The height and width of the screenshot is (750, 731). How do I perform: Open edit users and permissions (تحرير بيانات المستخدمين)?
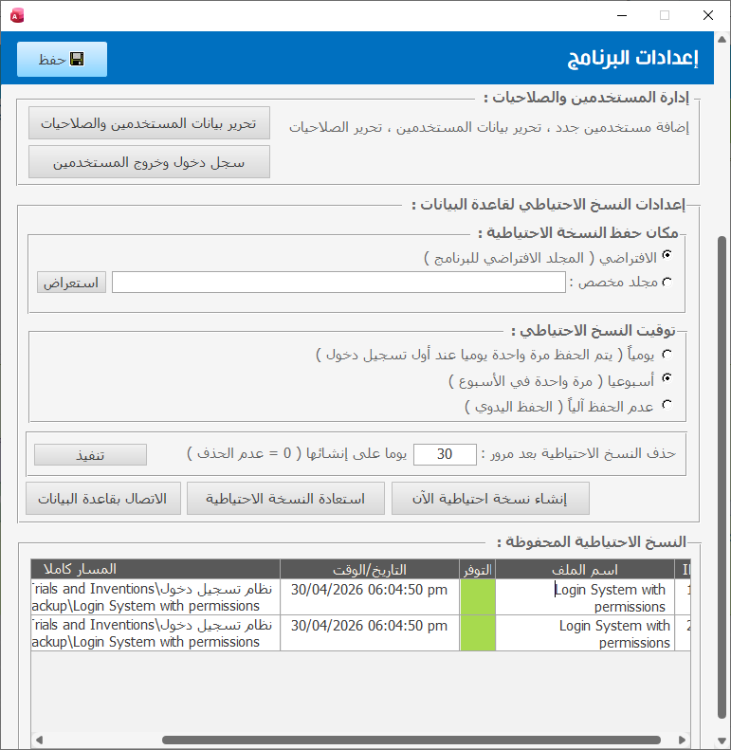[x=149, y=124]
